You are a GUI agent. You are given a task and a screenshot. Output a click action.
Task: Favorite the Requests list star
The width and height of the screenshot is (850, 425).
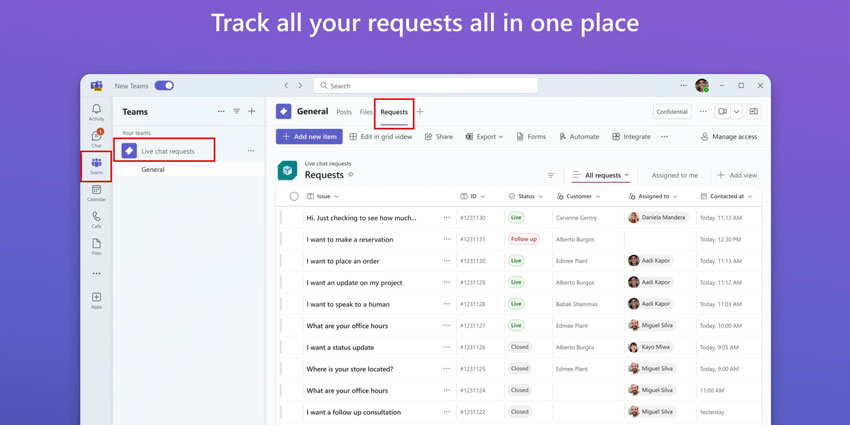tap(351, 175)
